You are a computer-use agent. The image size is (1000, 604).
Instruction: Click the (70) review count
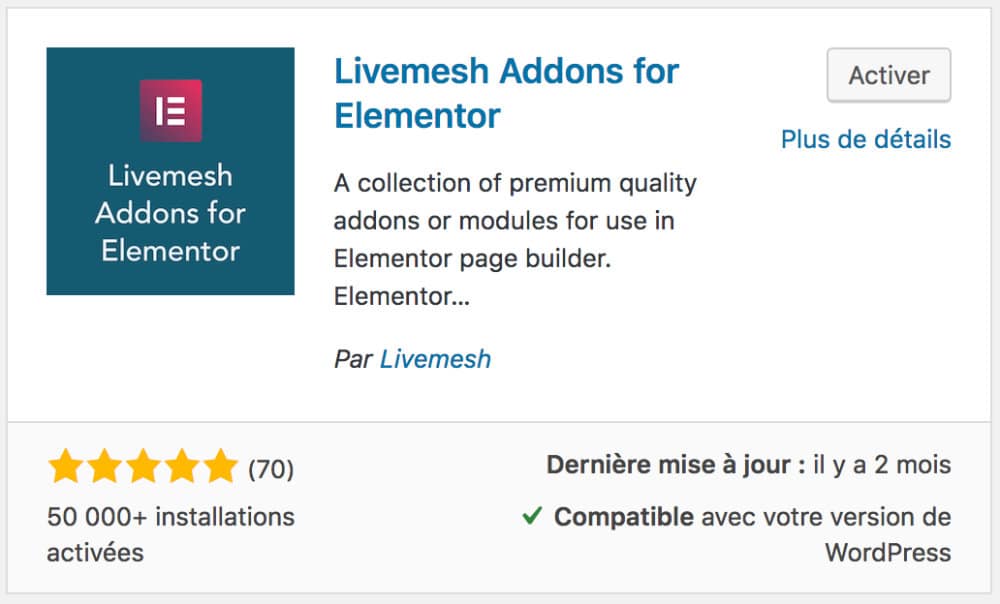click(x=271, y=467)
